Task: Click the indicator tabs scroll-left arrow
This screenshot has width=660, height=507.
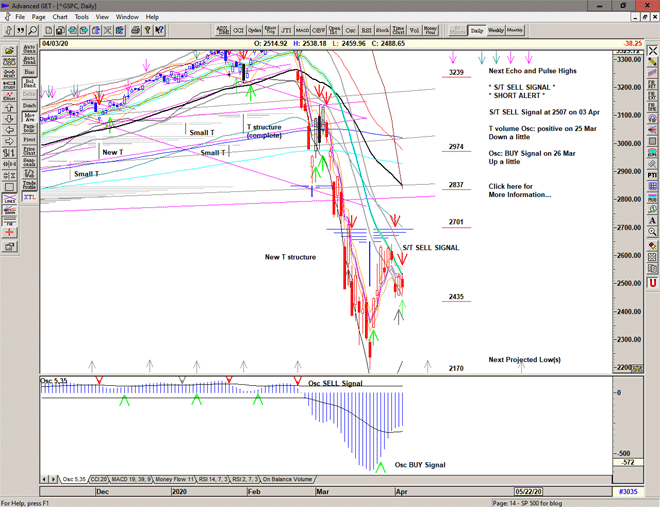Action: pyautogui.click(x=44, y=479)
